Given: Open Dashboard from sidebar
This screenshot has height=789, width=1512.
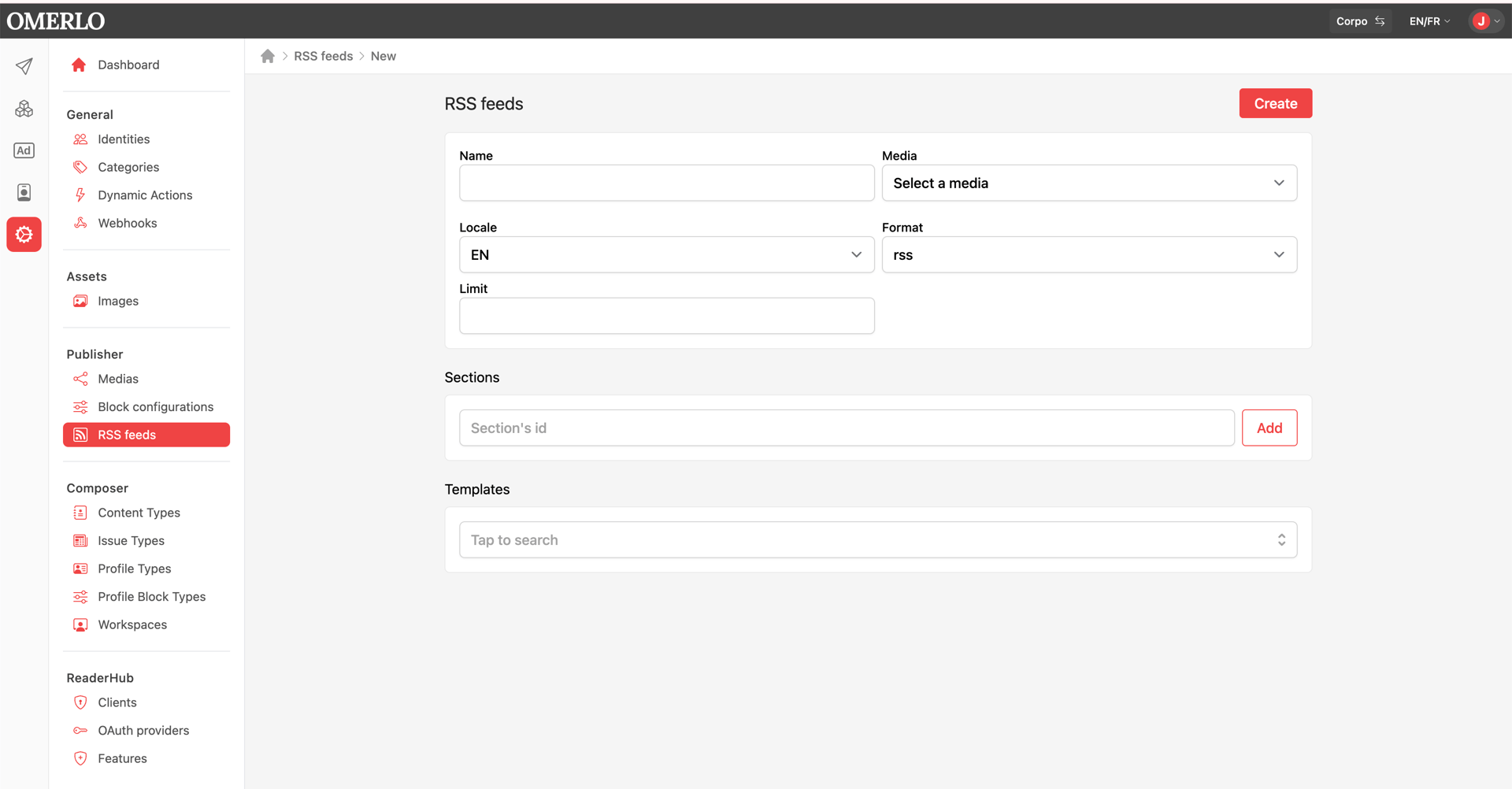Looking at the screenshot, I should (128, 65).
